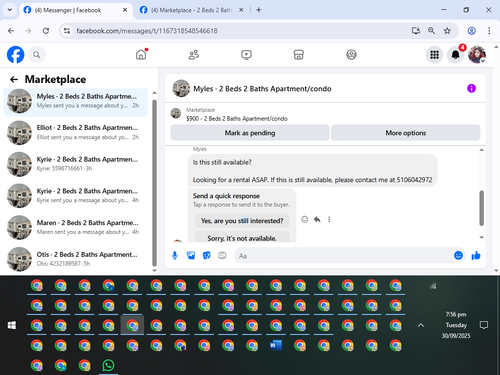
Task: Click the voice clip microphone icon
Action: pos(175,256)
